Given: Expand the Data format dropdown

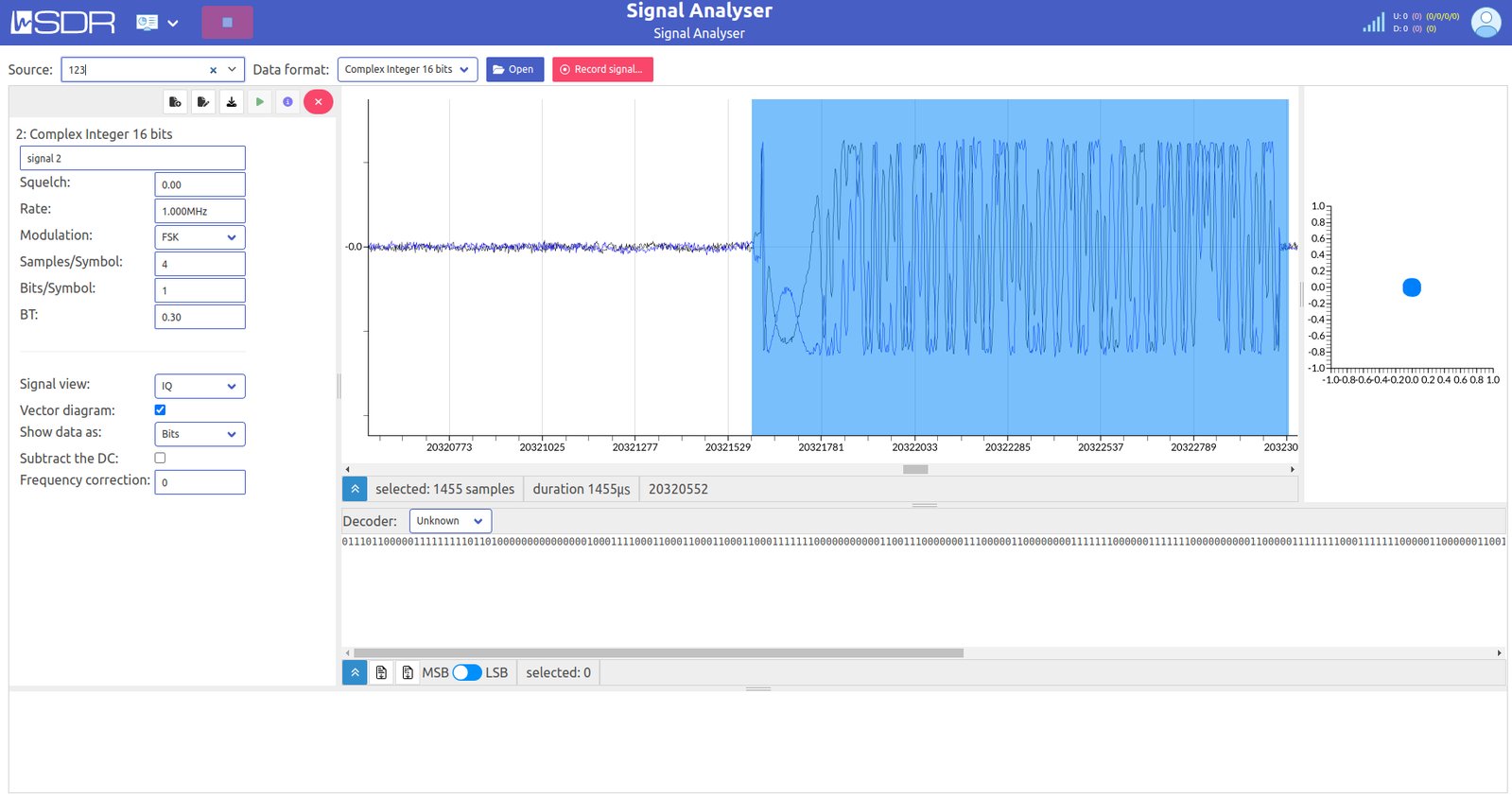Looking at the screenshot, I should [407, 69].
